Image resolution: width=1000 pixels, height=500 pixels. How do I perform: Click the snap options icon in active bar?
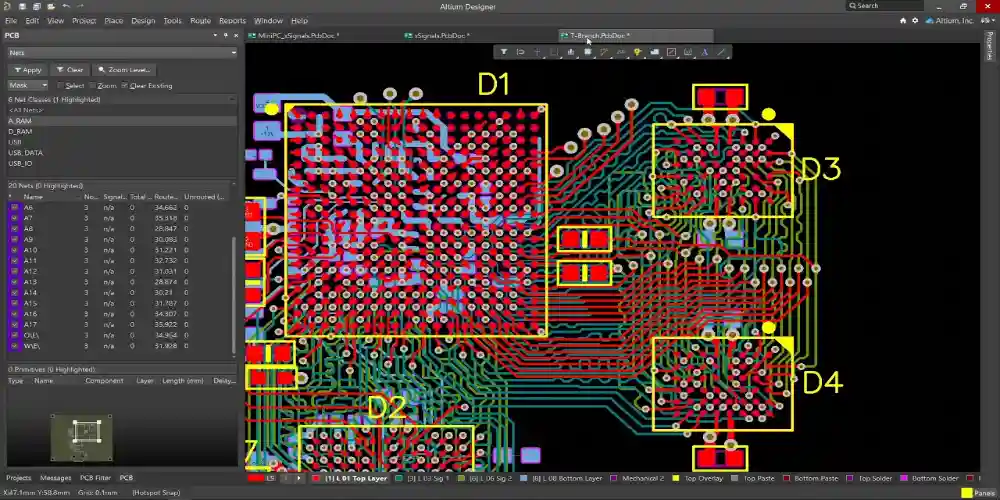(520, 52)
